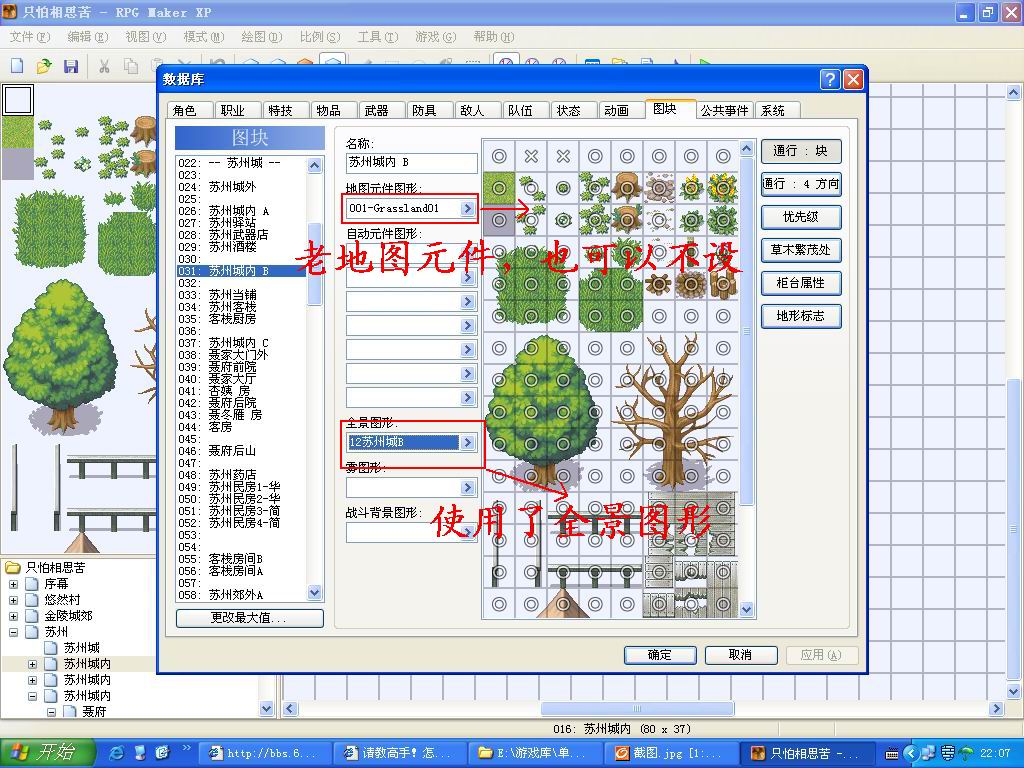Collapse the 苏州 map tree node

[13, 632]
